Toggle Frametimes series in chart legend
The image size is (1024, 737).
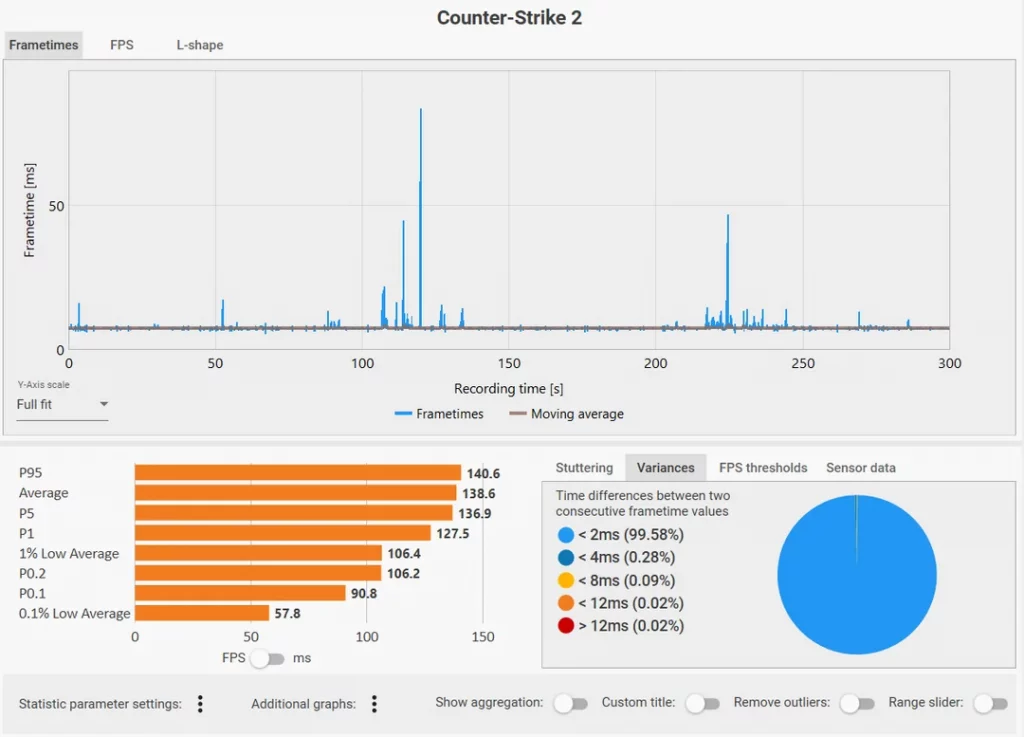(x=439, y=414)
